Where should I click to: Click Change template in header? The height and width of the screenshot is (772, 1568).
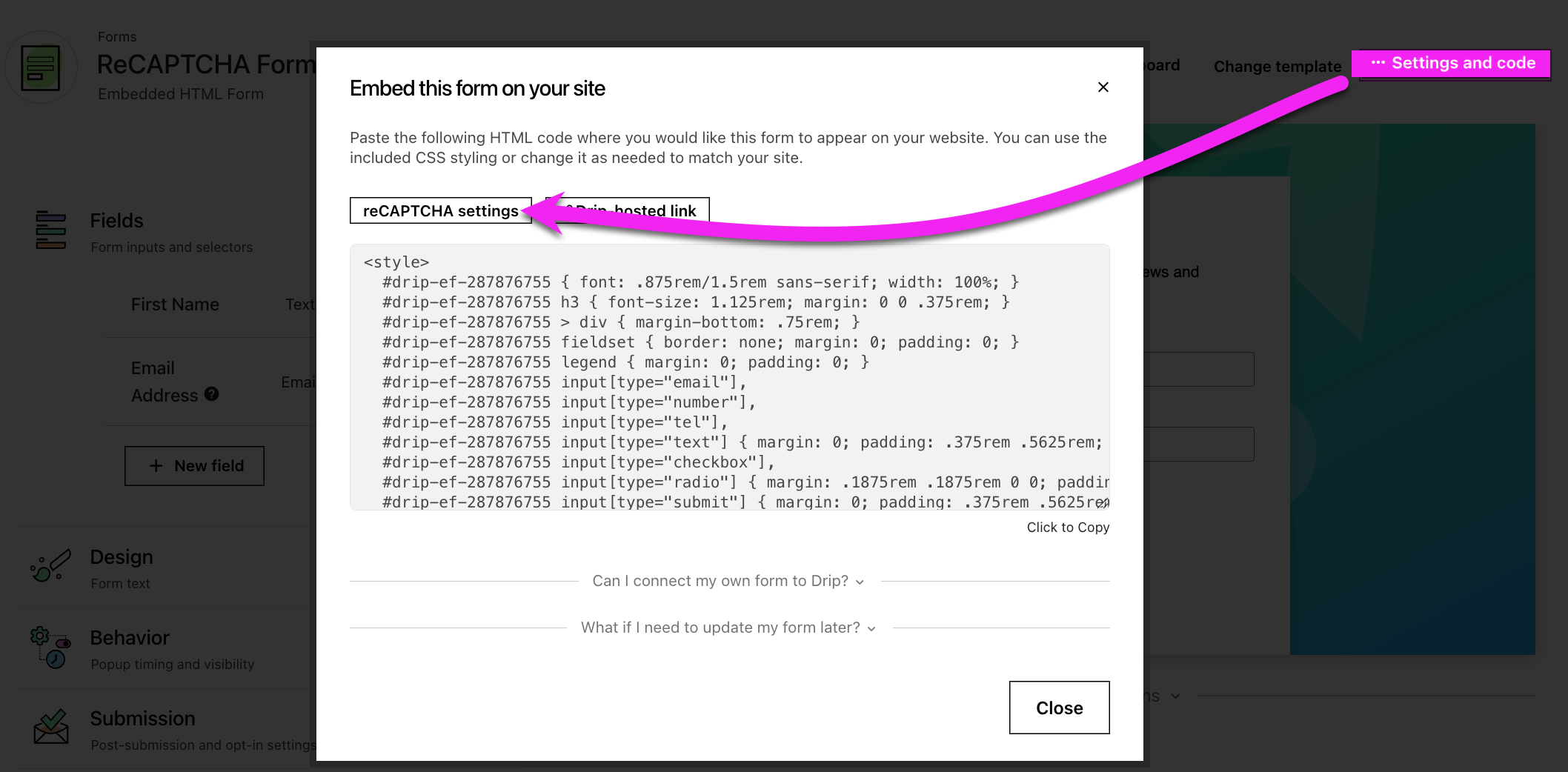pyautogui.click(x=1277, y=67)
